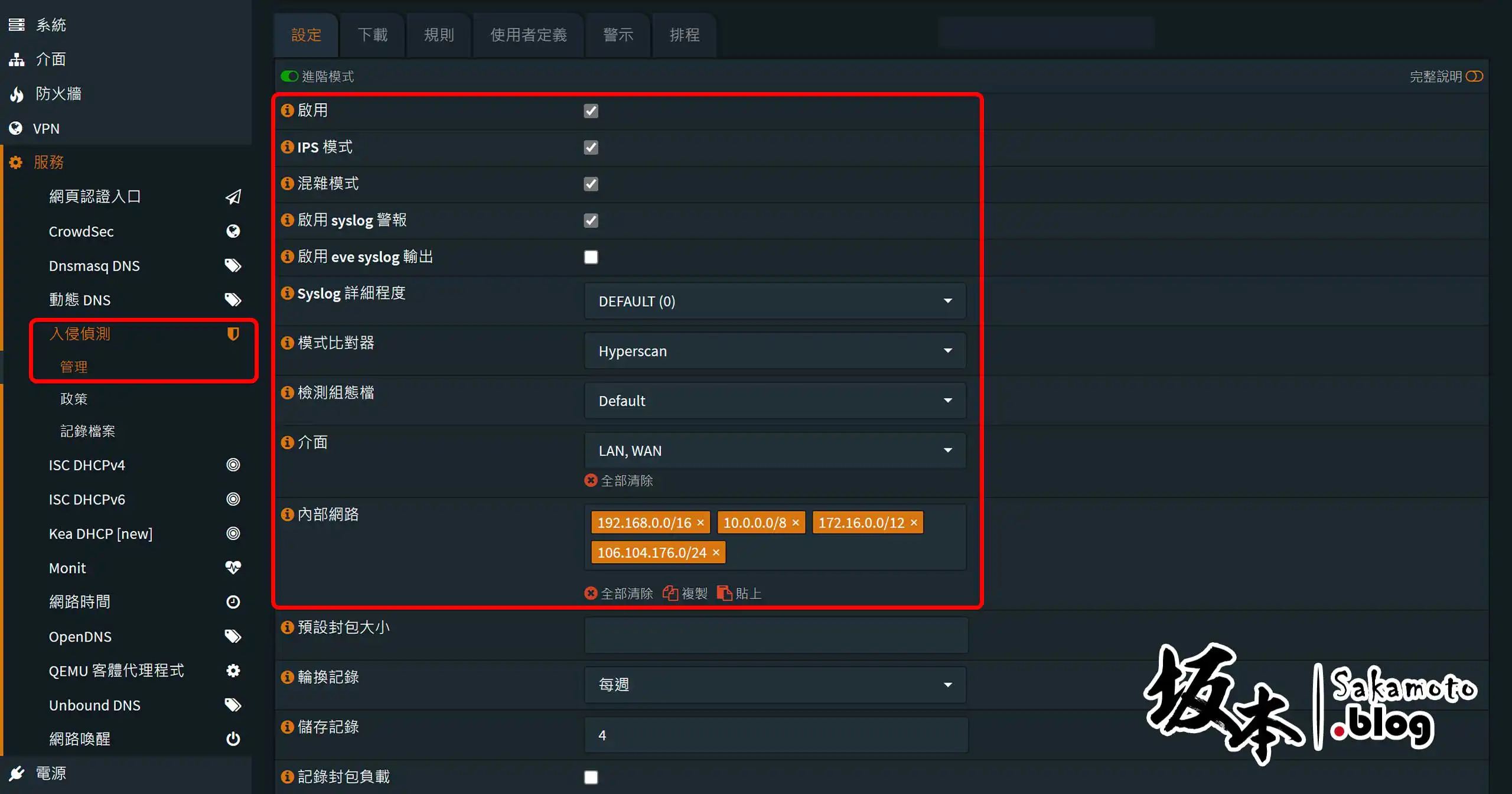
Task: Click the paper plane icon beside 網頁認證入口
Action: tap(233, 196)
